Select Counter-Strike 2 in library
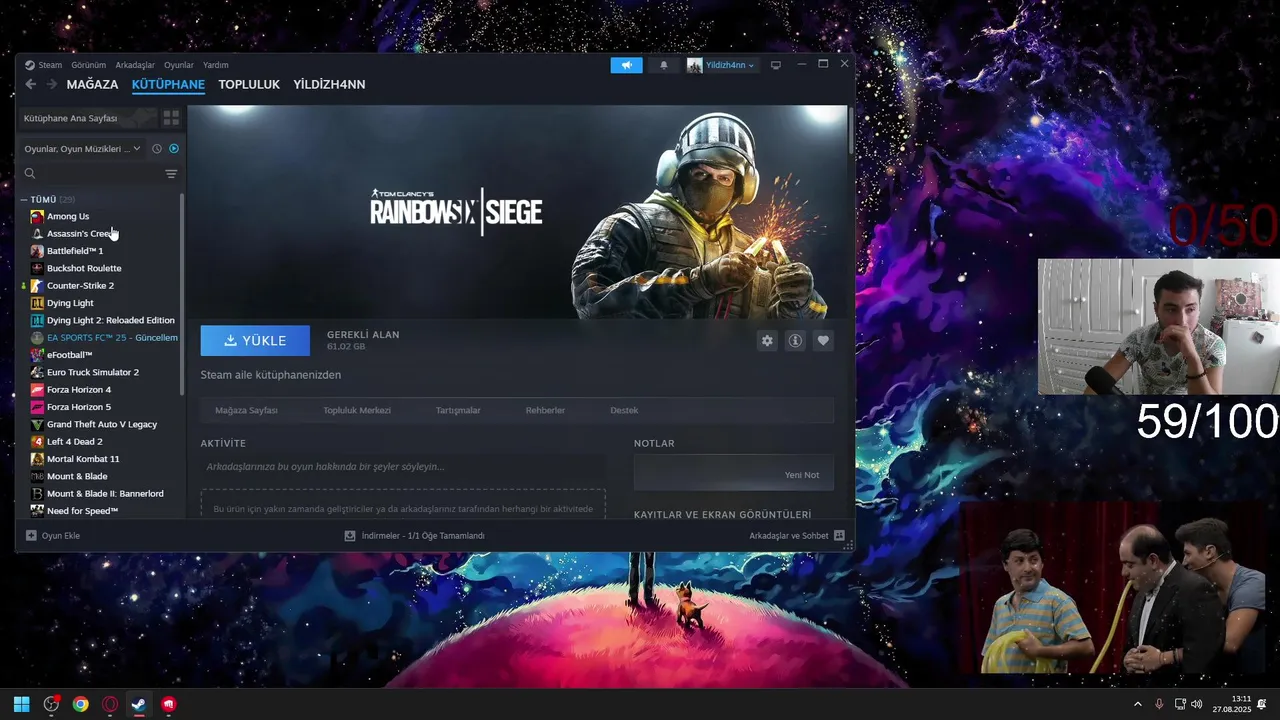1280x720 pixels. [x=80, y=285]
